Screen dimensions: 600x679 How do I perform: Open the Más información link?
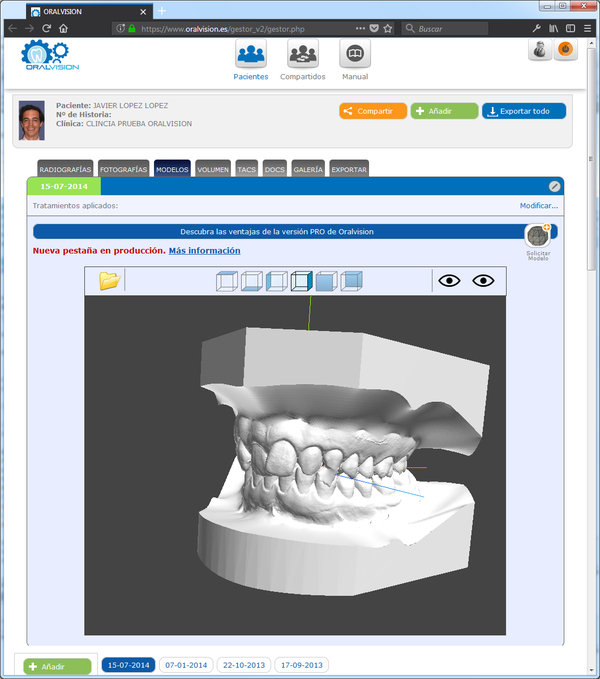(x=204, y=250)
